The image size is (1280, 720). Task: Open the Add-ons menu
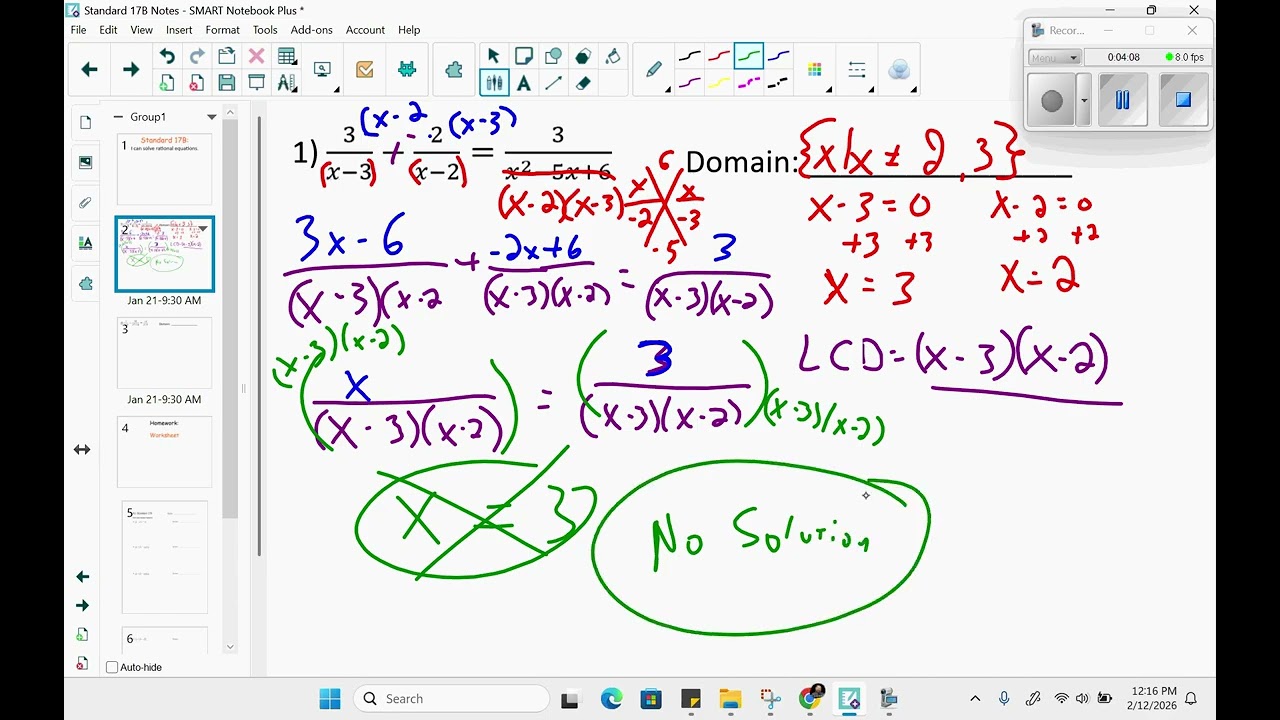coord(311,30)
